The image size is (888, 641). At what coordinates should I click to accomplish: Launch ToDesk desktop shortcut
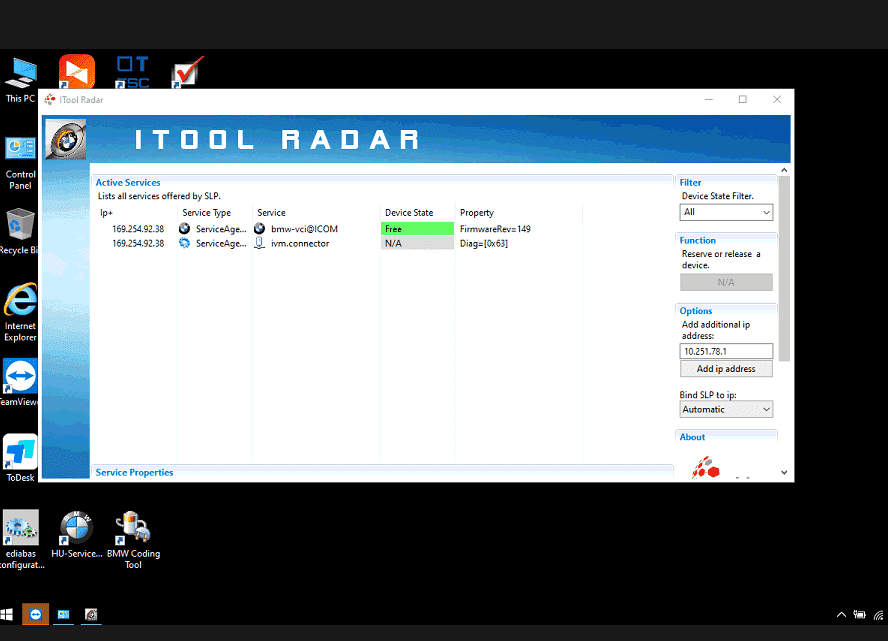coord(20,458)
